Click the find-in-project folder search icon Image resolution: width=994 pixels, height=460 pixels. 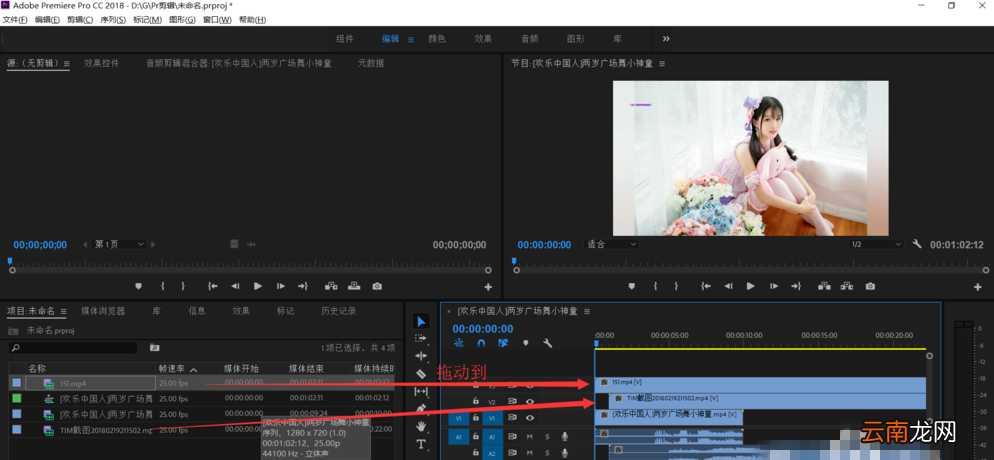[x=154, y=348]
